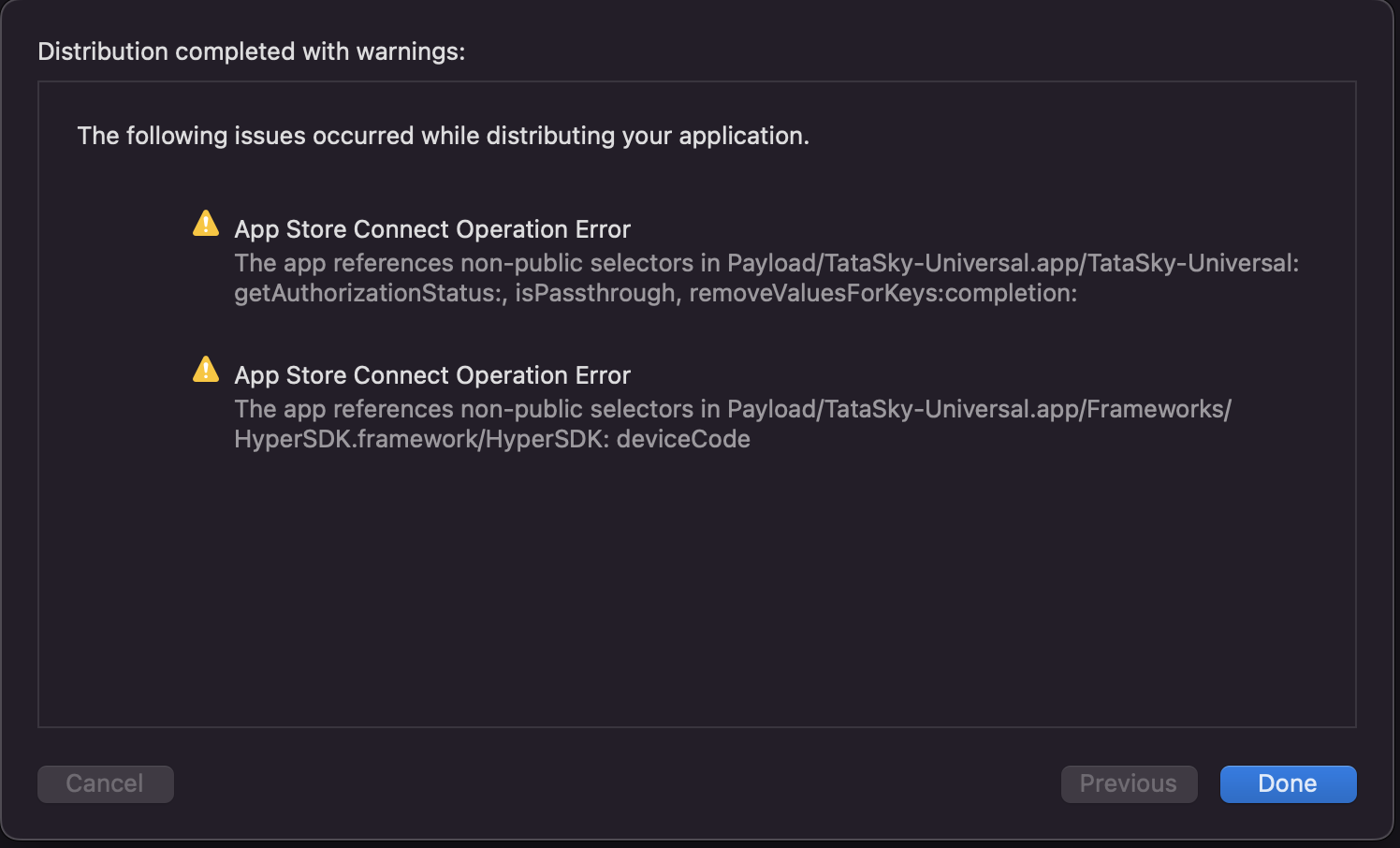Click the Payload/TataSky-Universal.app/Frameworks/ path in the second error
Screen dimensions: 1400x848
[x=979, y=409]
